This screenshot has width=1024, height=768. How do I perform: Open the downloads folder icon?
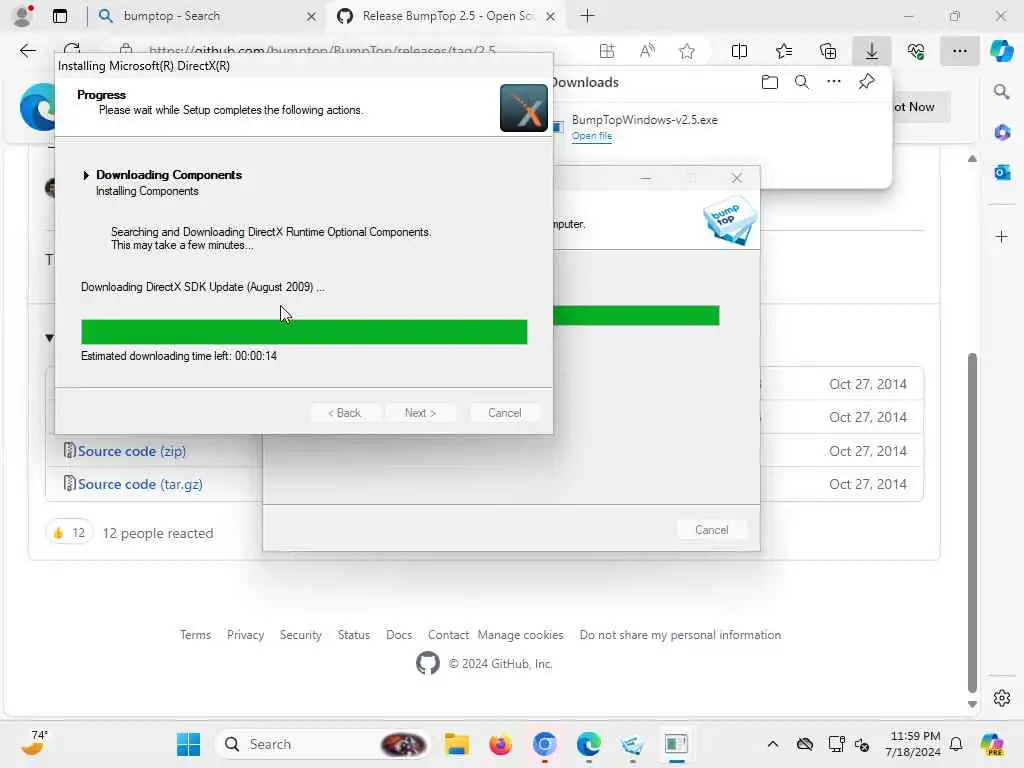click(x=770, y=82)
